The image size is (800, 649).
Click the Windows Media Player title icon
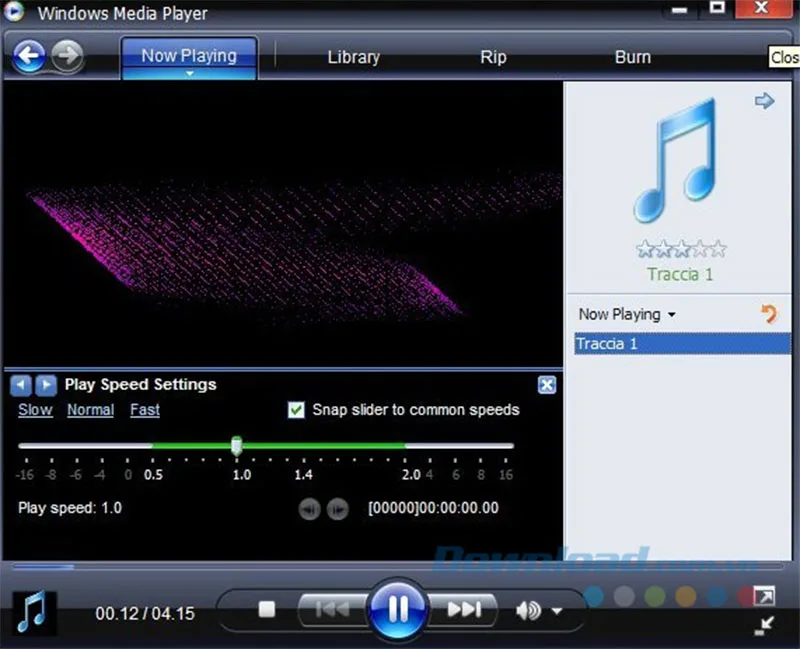tap(14, 12)
